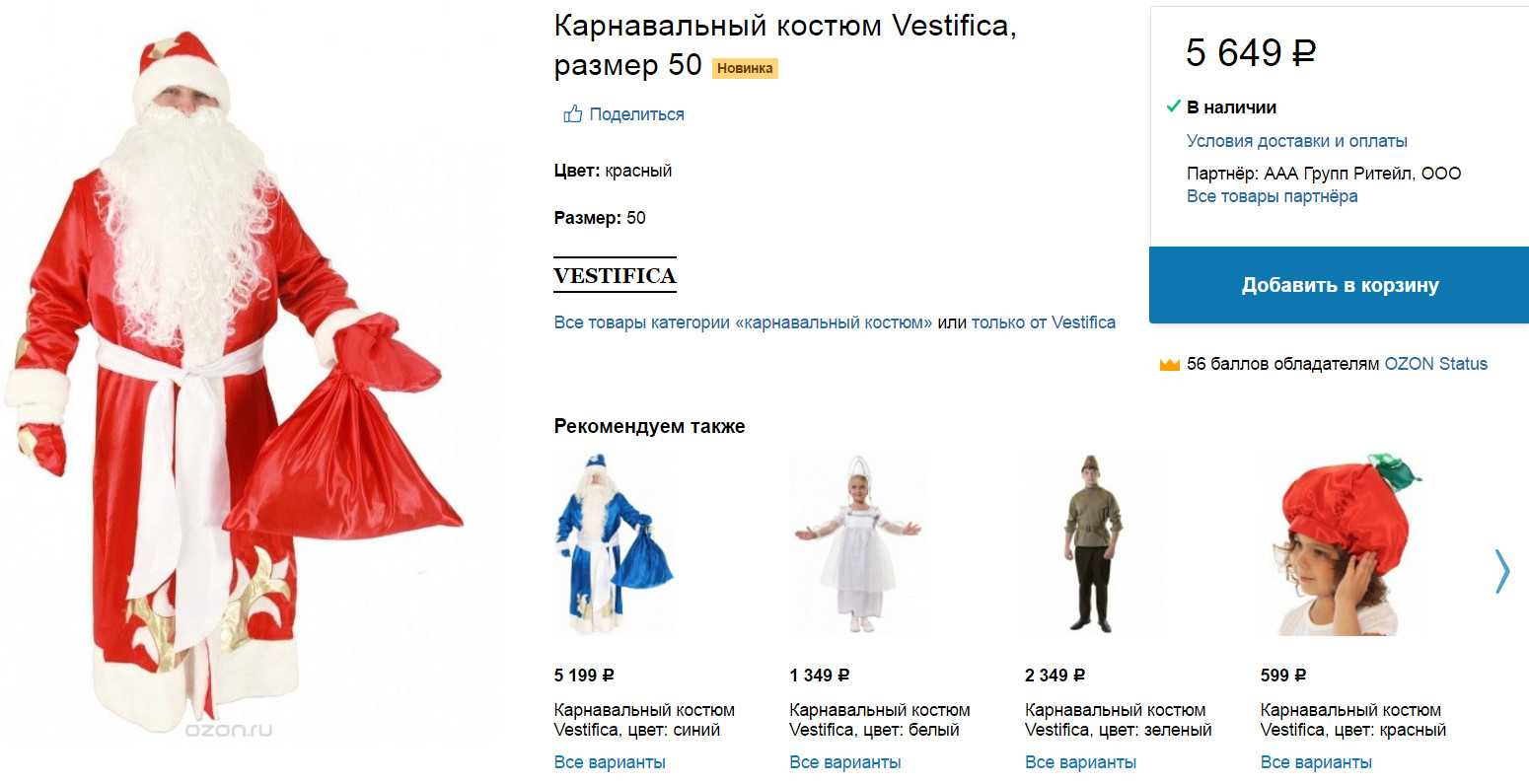Show only products from Vestifica

(1044, 322)
